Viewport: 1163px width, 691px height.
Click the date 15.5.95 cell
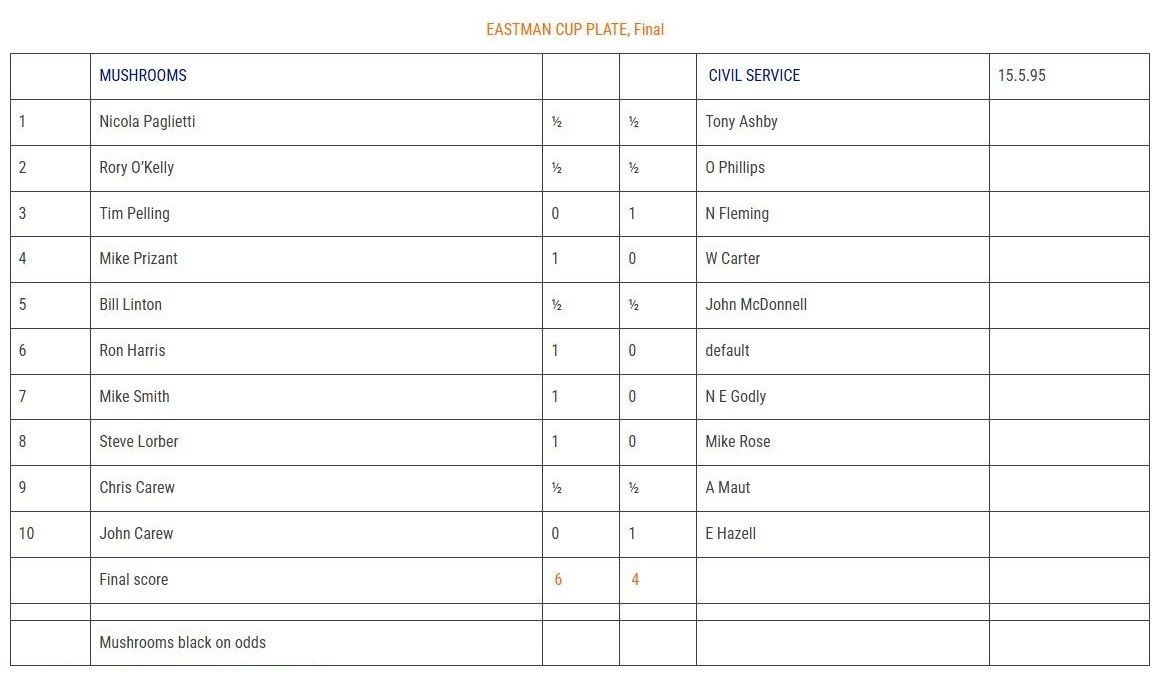click(x=1021, y=76)
